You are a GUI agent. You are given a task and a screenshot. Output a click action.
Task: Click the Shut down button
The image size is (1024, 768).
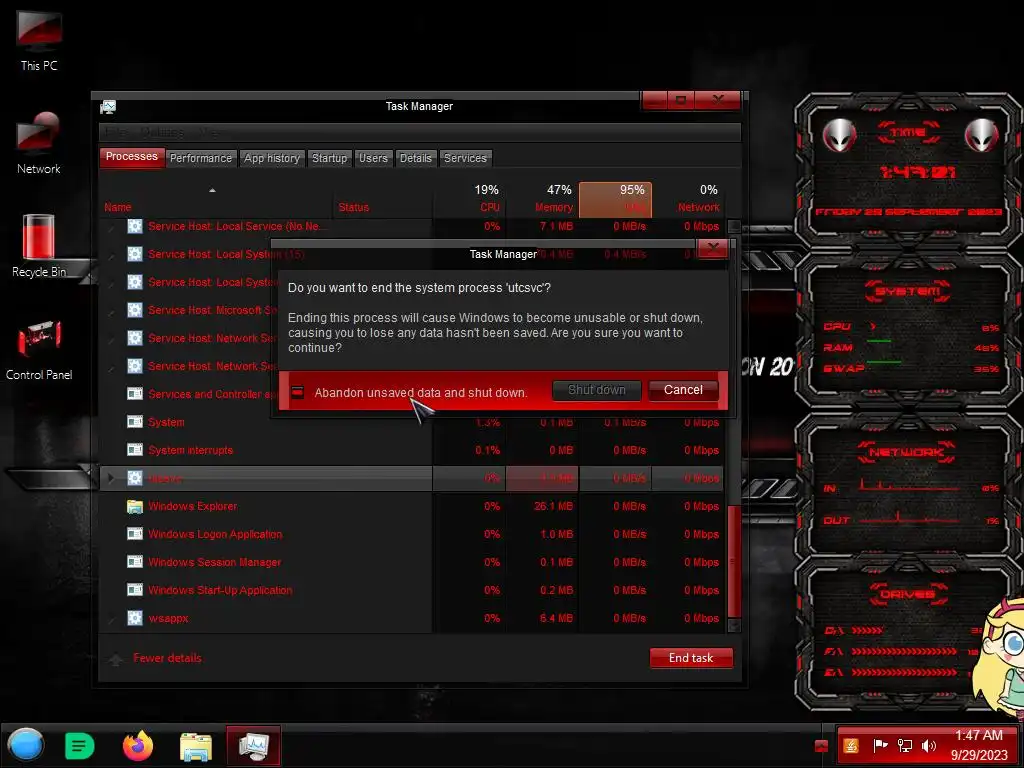coord(596,390)
